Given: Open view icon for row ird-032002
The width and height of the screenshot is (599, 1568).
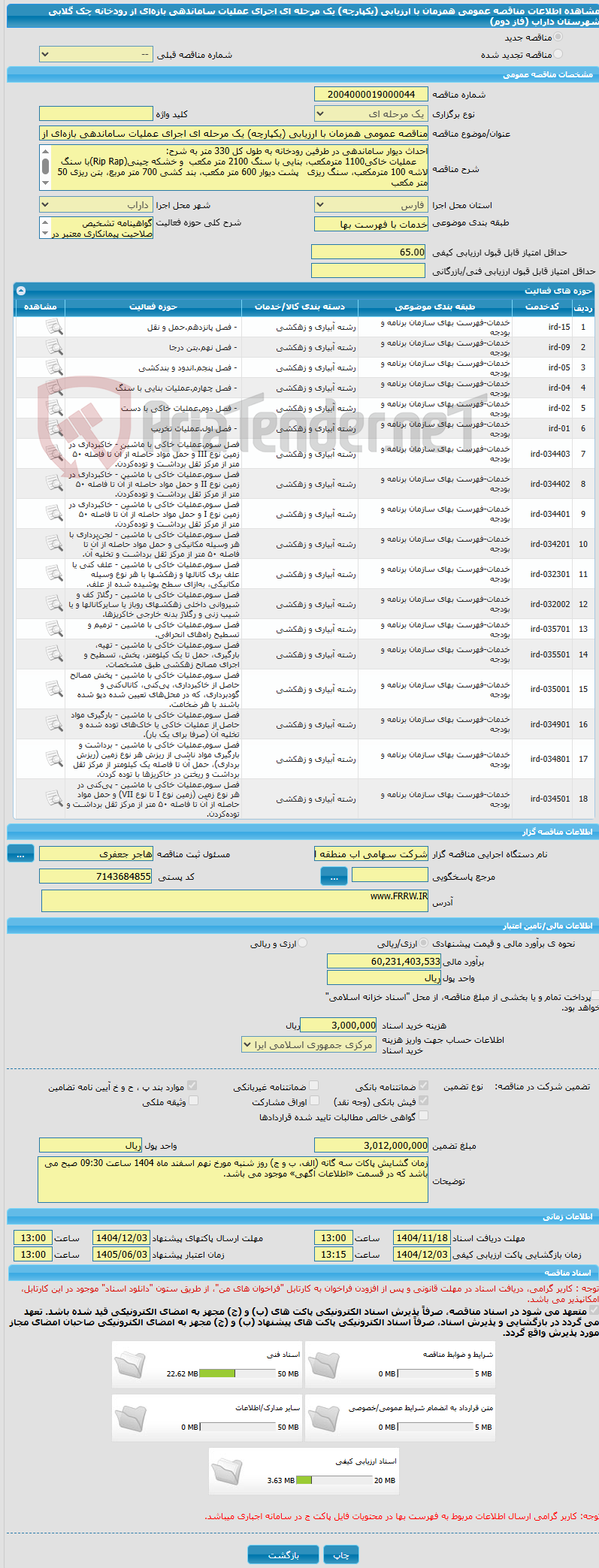Looking at the screenshot, I should 53,604.
